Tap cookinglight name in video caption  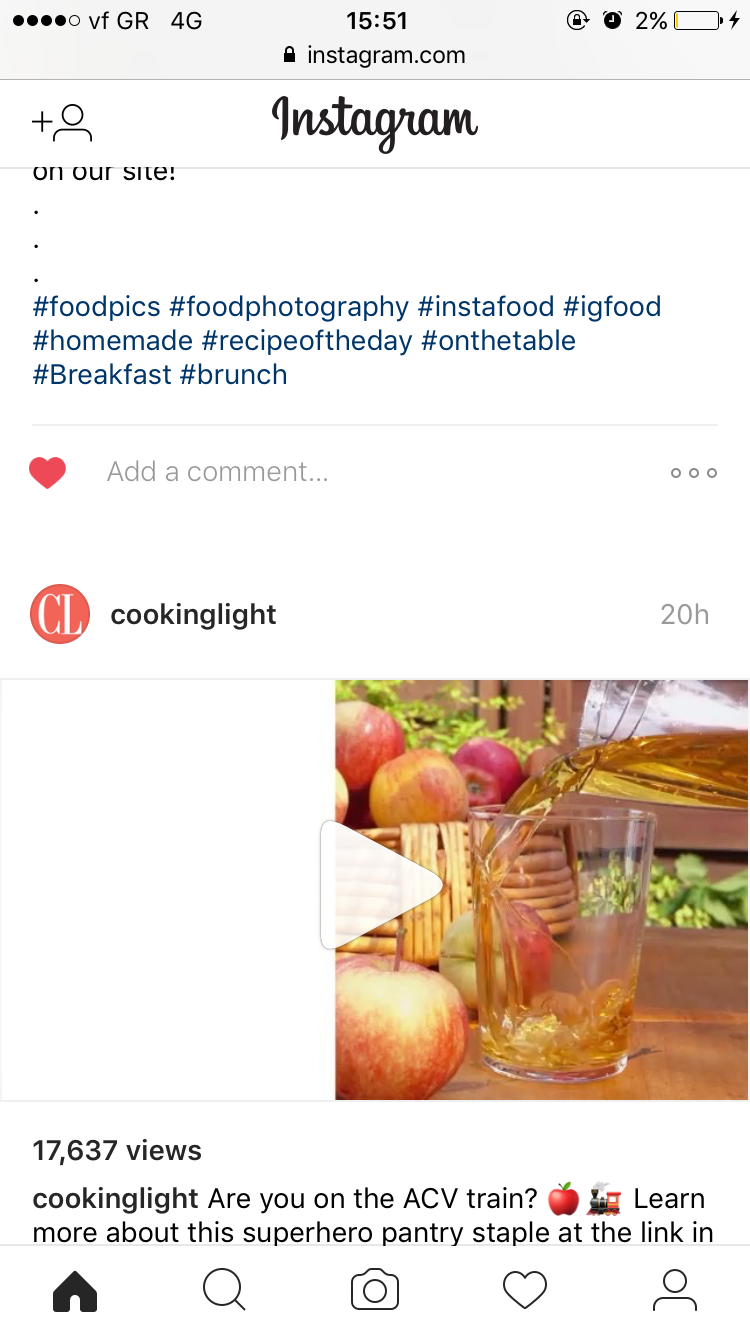115,1199
